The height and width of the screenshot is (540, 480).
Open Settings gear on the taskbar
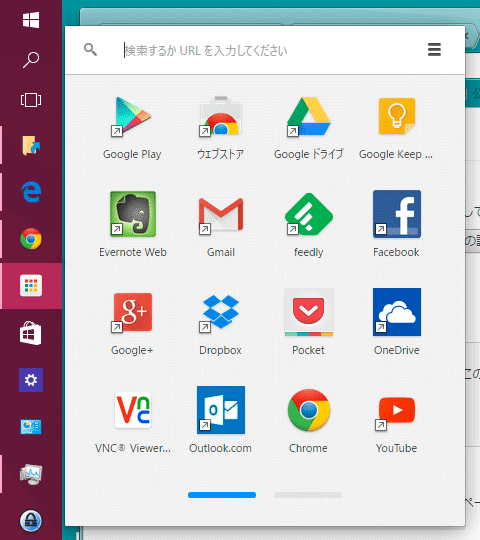click(31, 380)
